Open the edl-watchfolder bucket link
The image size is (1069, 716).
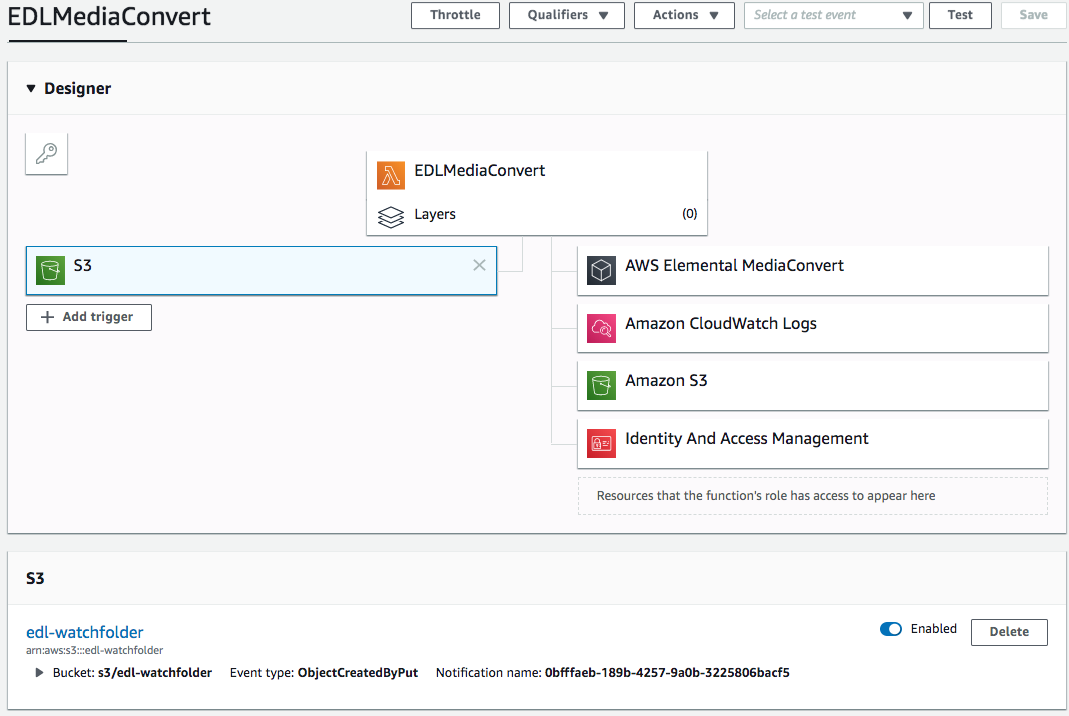(x=85, y=632)
